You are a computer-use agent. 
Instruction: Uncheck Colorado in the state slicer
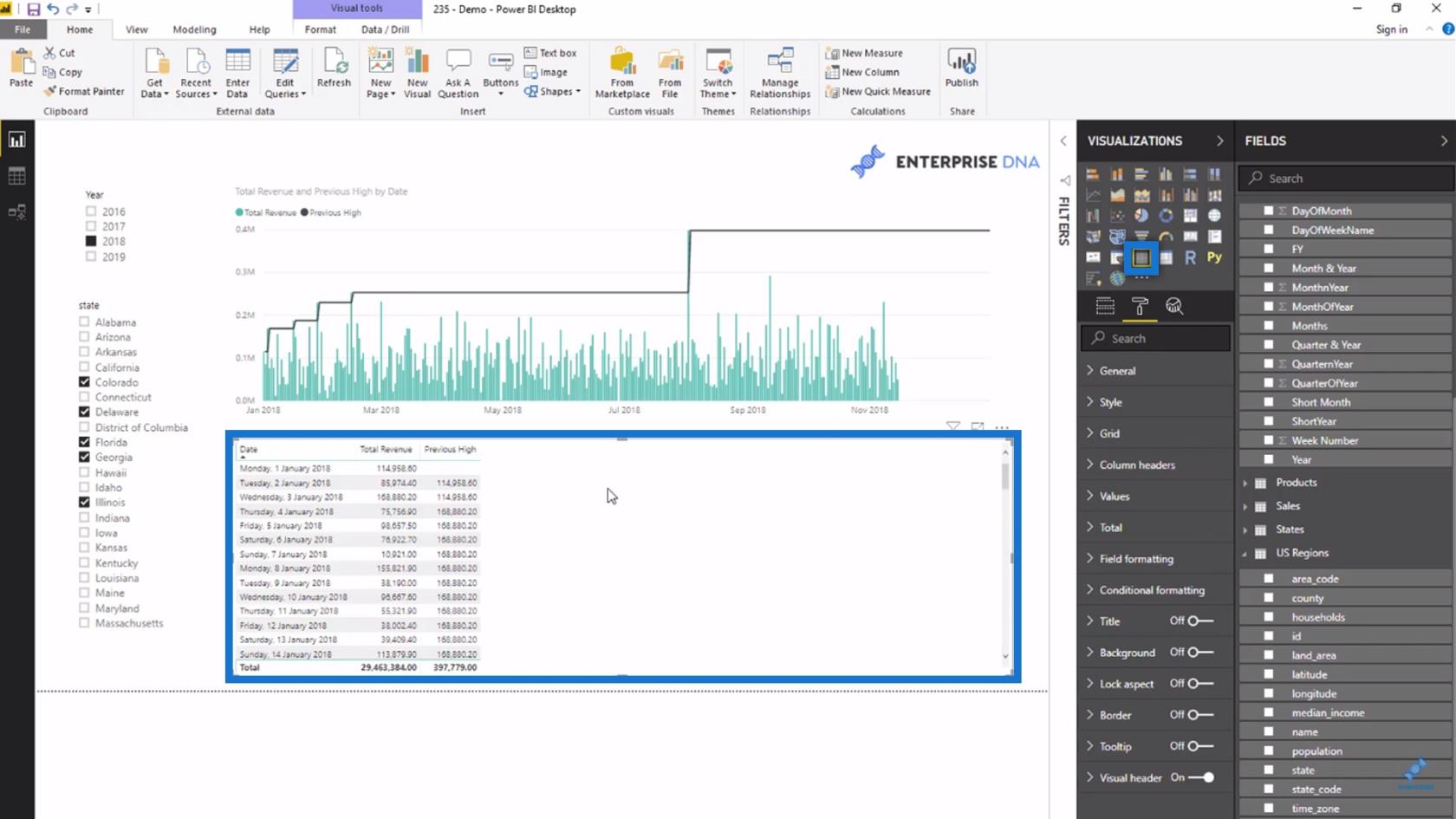click(84, 381)
